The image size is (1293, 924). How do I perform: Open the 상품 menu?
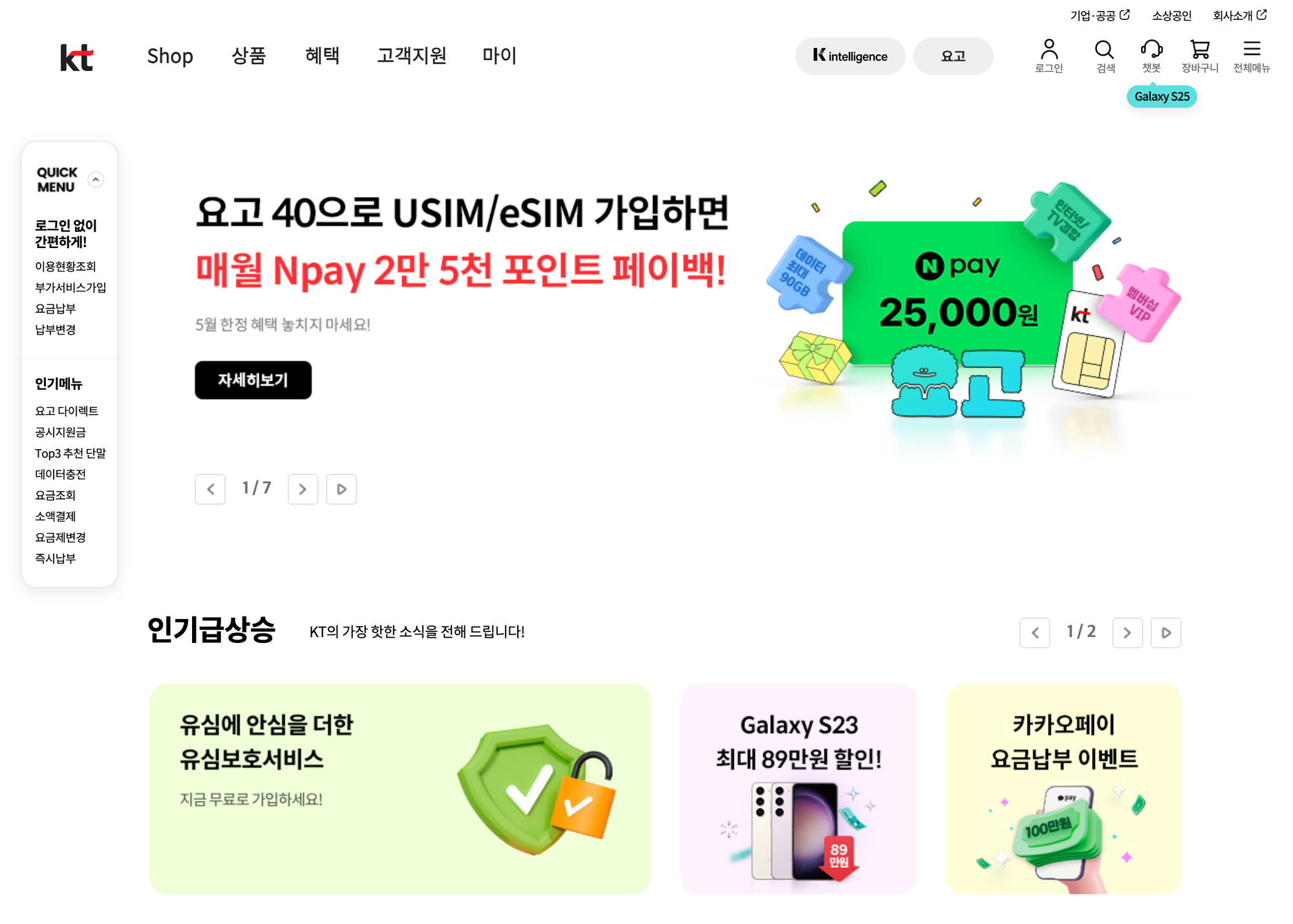pos(249,56)
